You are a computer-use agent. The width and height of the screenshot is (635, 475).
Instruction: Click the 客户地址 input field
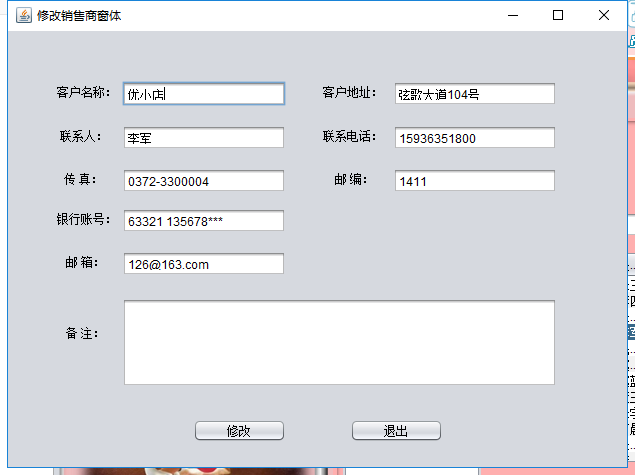tap(474, 94)
